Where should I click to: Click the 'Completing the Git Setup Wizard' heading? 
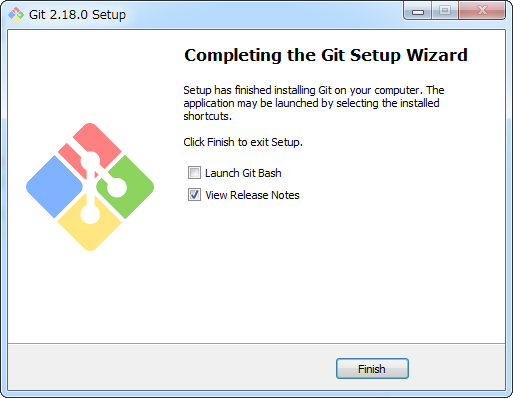click(x=326, y=55)
